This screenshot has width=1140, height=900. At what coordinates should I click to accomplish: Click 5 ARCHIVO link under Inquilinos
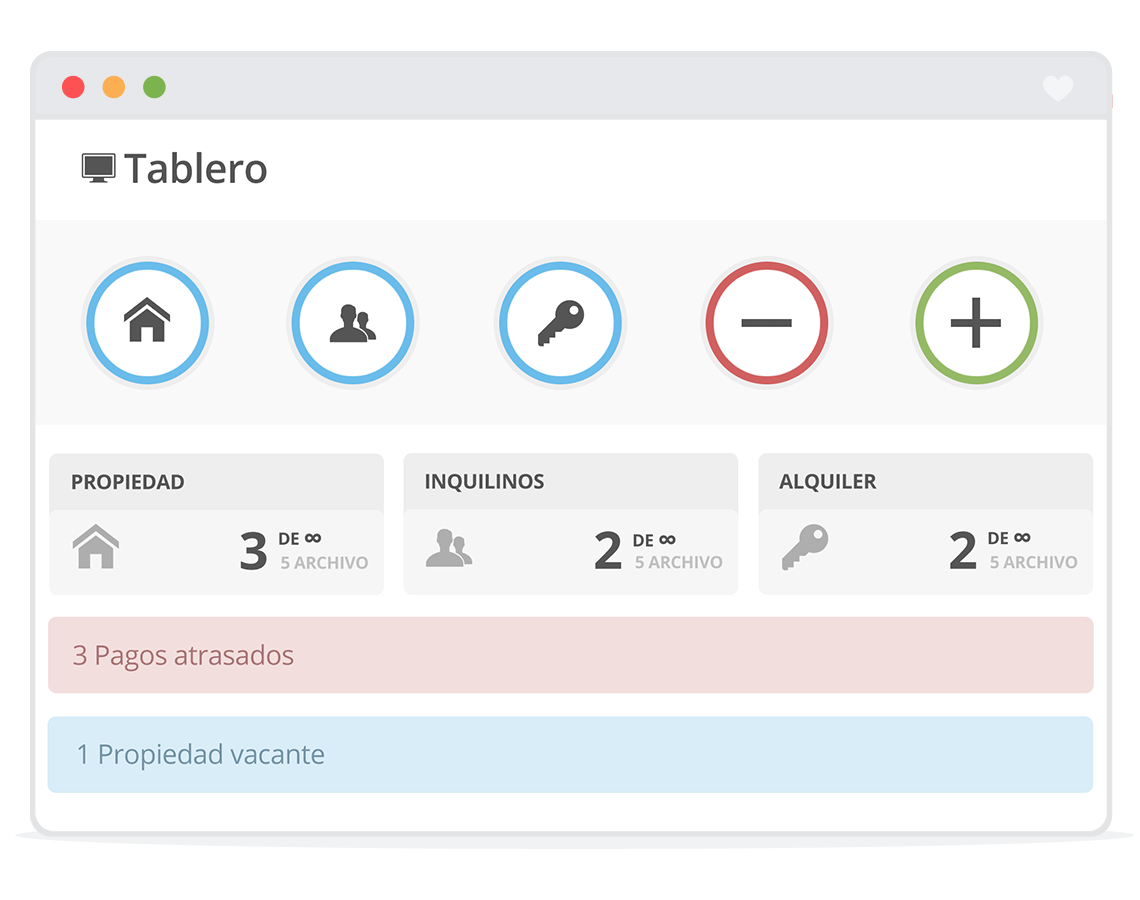coord(678,562)
